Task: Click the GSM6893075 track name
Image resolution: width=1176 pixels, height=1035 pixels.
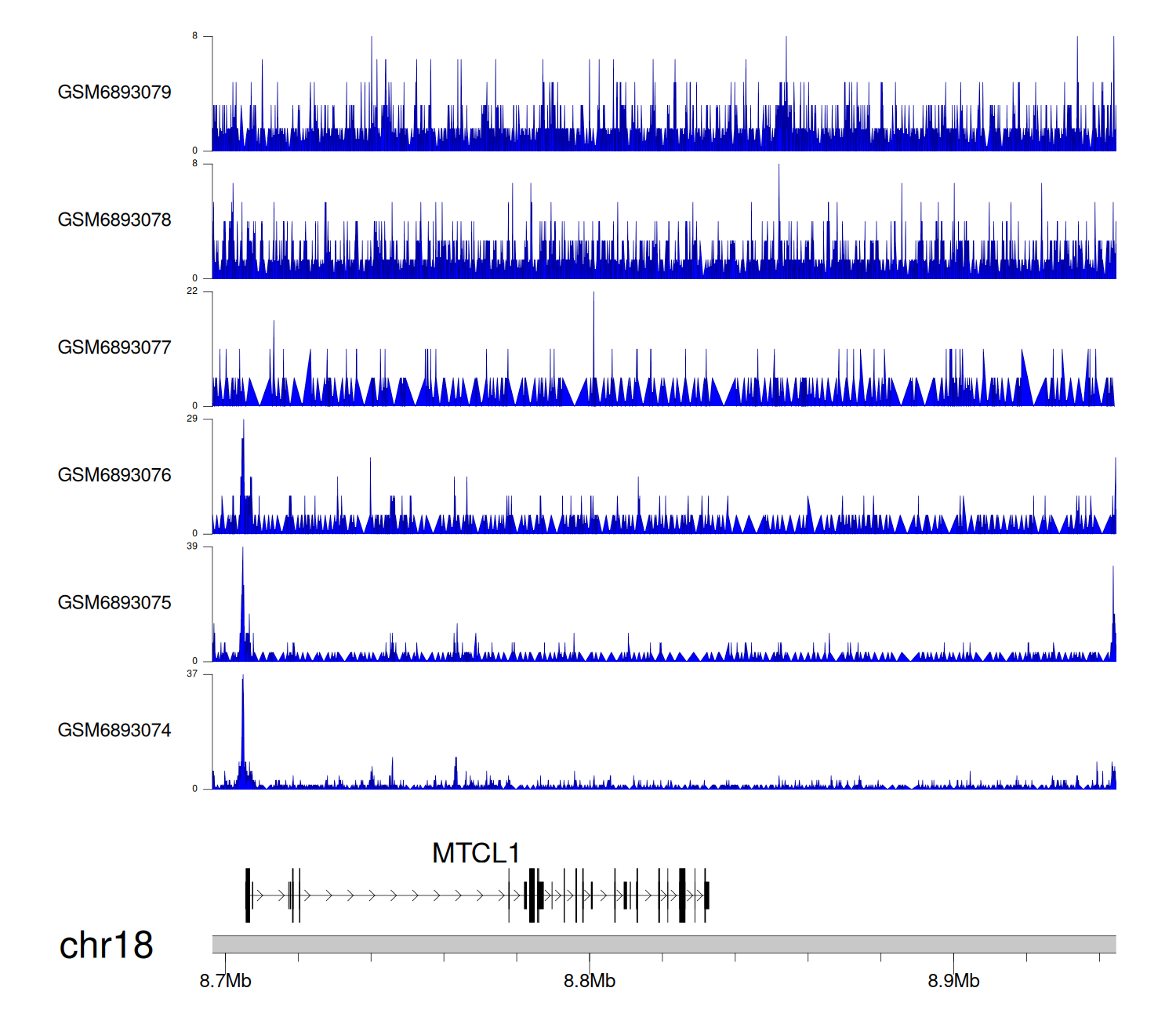Action: [114, 603]
